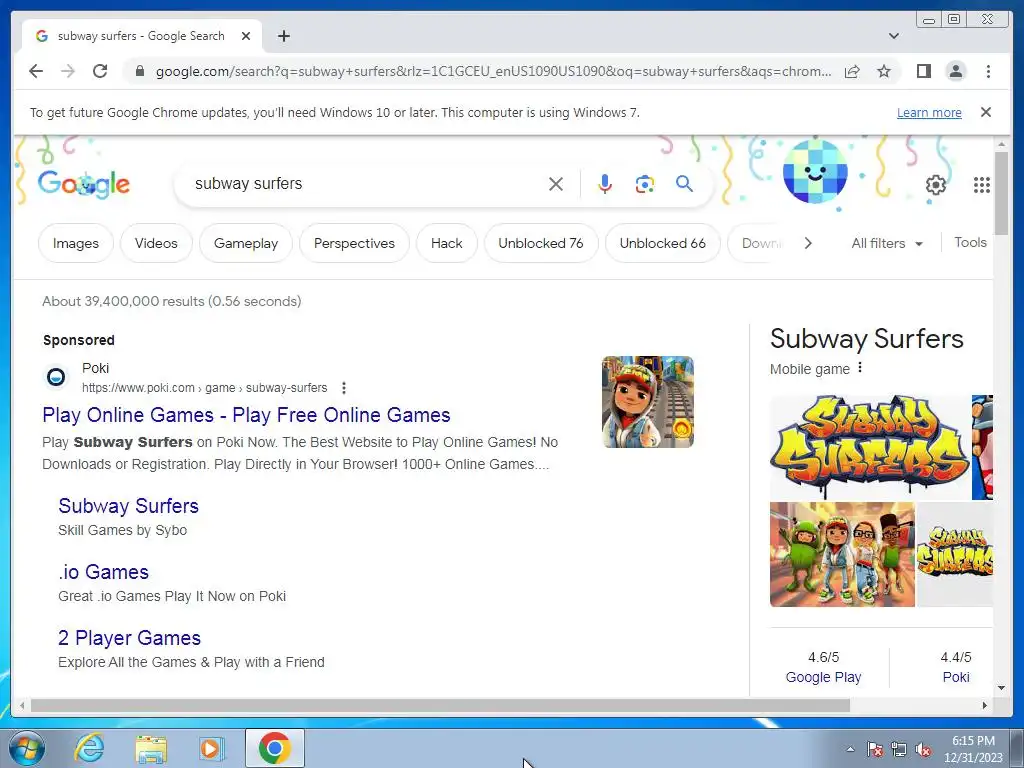Search by image with Google Lens

(645, 184)
